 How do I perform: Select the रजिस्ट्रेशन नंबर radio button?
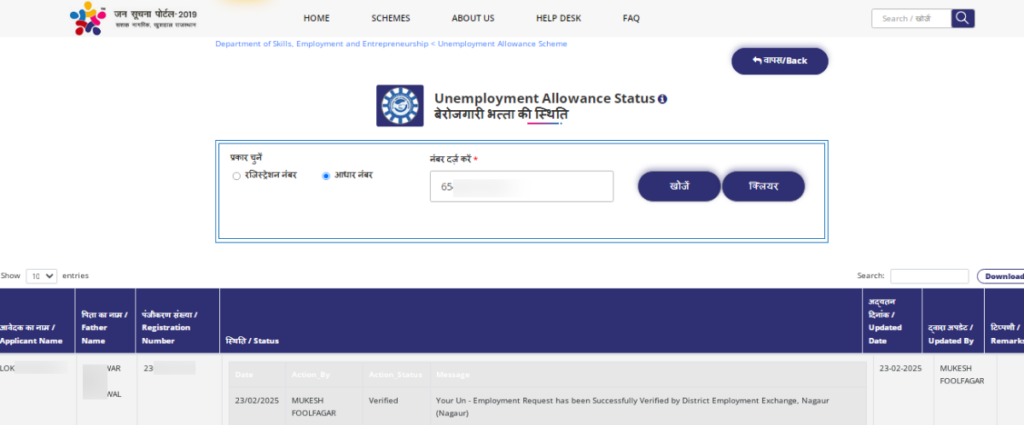click(236, 176)
